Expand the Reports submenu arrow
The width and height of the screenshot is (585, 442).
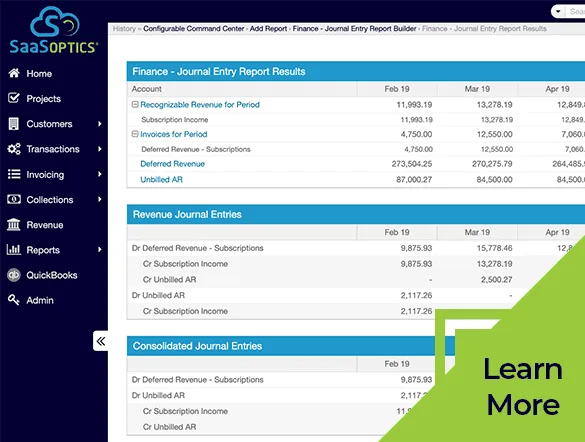(x=100, y=250)
